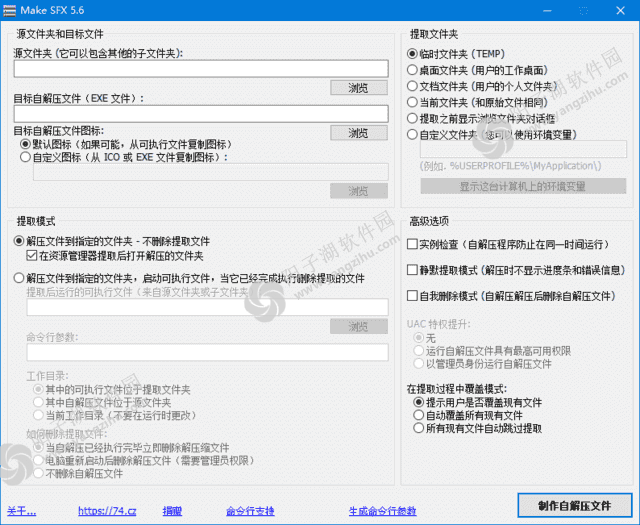
Task: Click in the 目标自解压文件 input field
Action: 200,113
